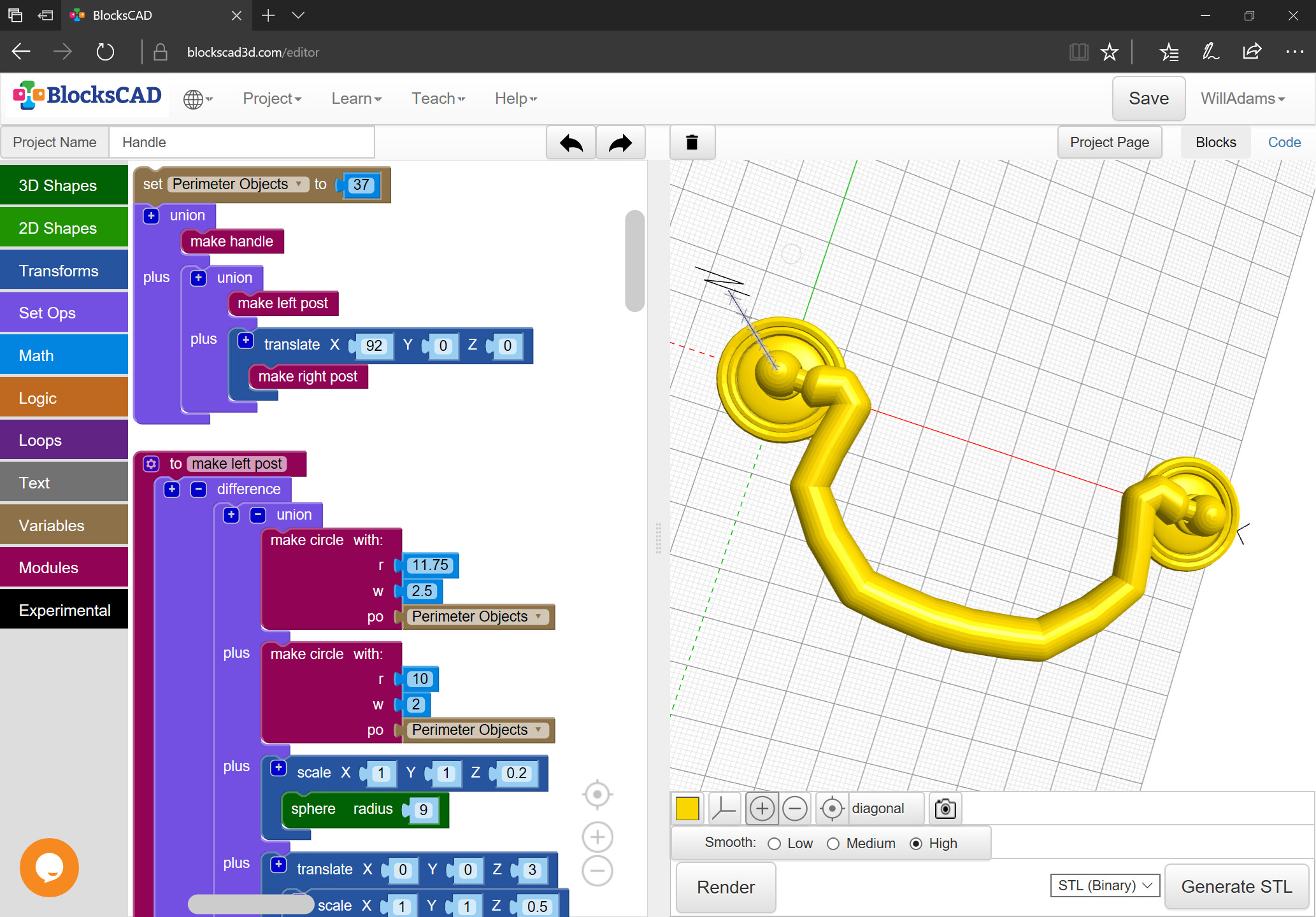Open the Loops category
1316x917 pixels.
64,440
